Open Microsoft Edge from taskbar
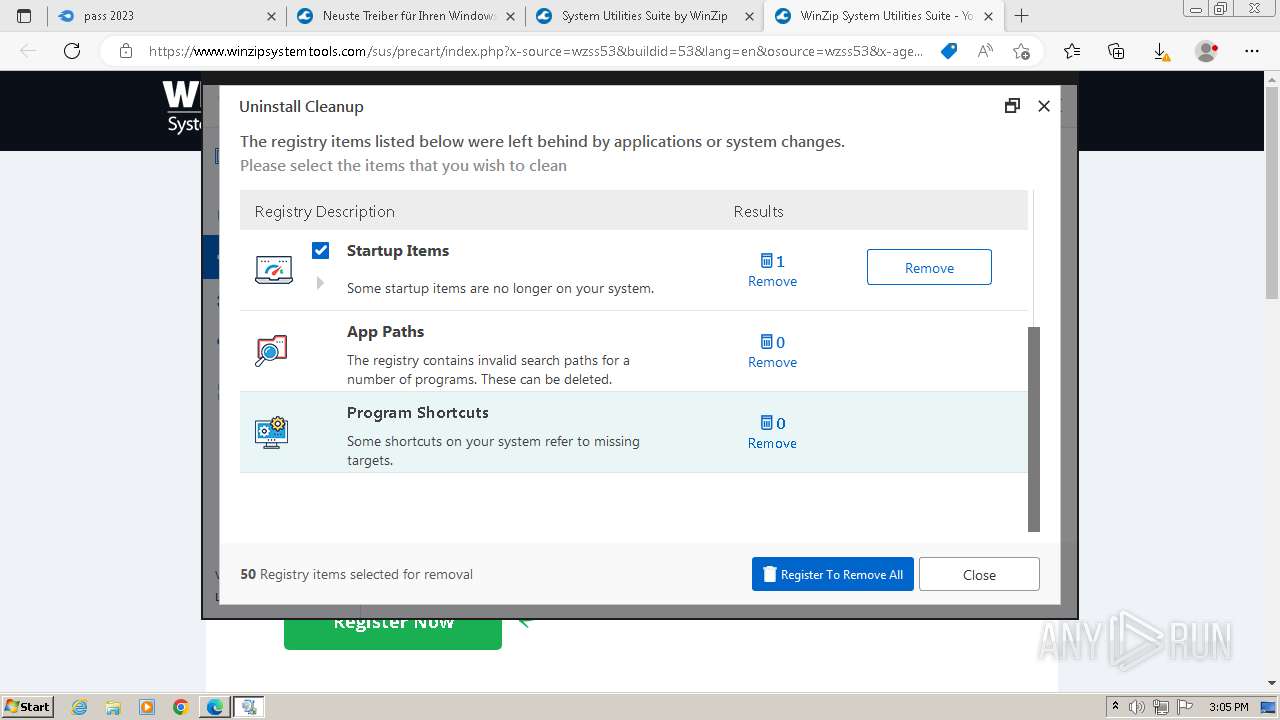Screen dimensions: 1280x720 215,707
